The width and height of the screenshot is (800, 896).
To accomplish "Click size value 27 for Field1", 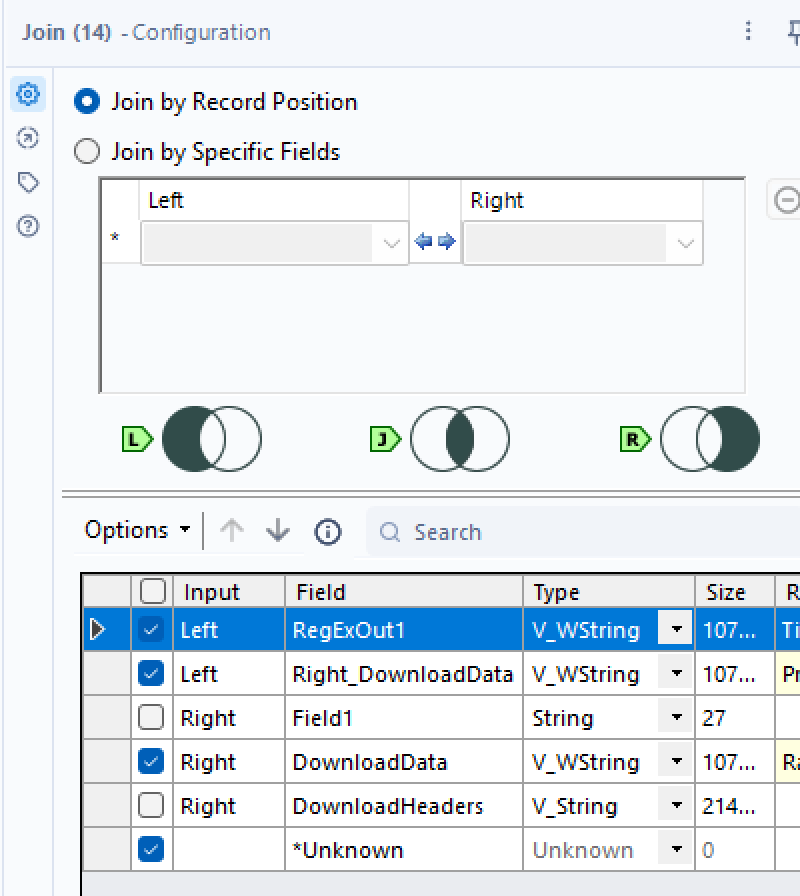I will coord(735,718).
